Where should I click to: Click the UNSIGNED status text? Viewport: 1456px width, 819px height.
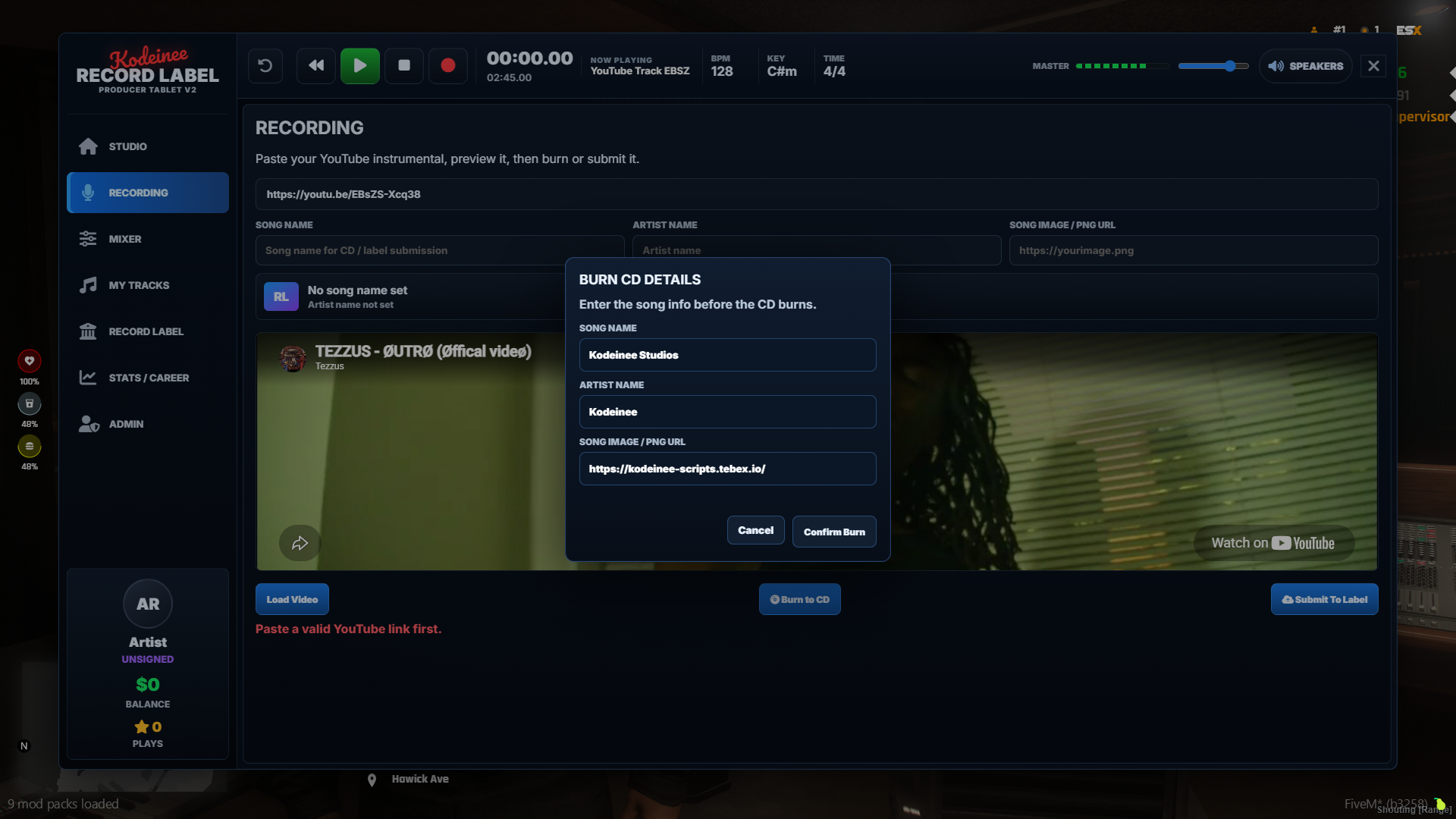(x=148, y=659)
